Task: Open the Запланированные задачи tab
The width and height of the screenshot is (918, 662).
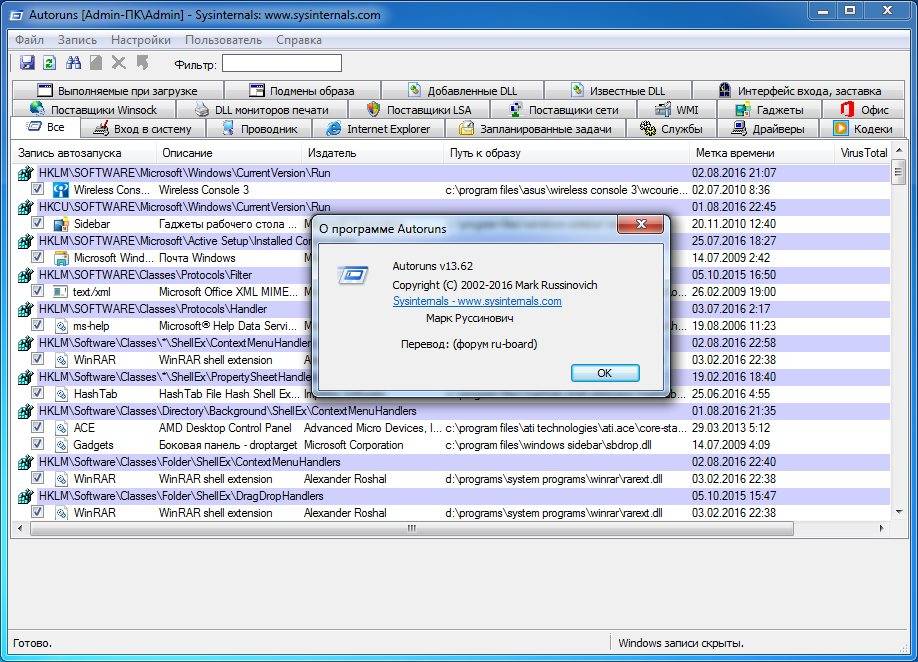Action: click(536, 129)
